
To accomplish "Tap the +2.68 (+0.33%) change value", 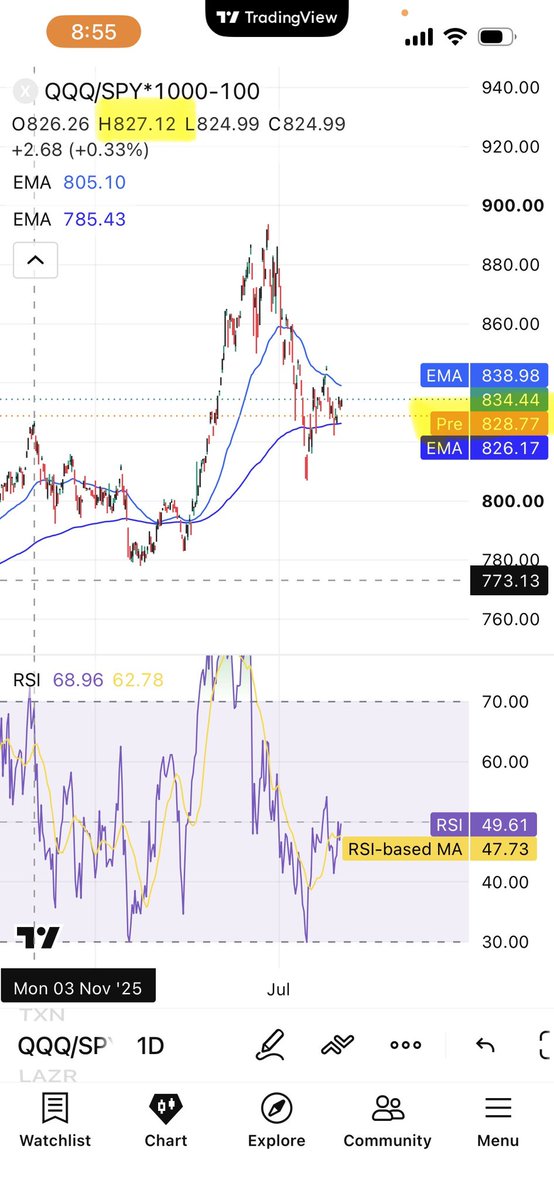I will (x=80, y=150).
